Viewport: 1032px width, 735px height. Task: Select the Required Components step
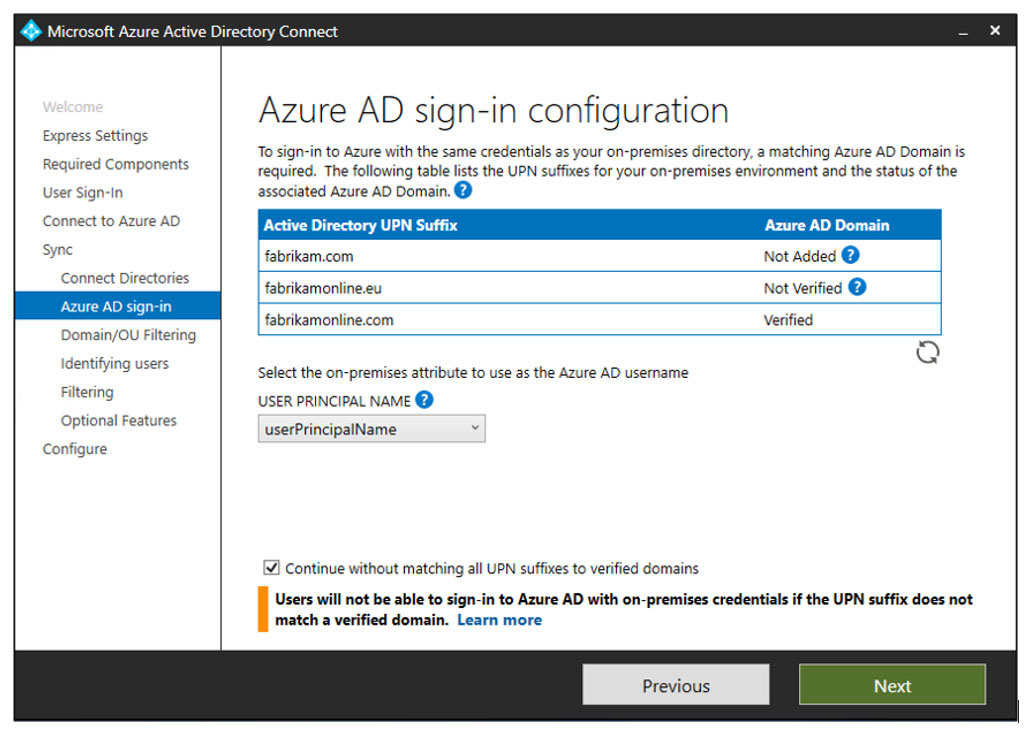(116, 164)
